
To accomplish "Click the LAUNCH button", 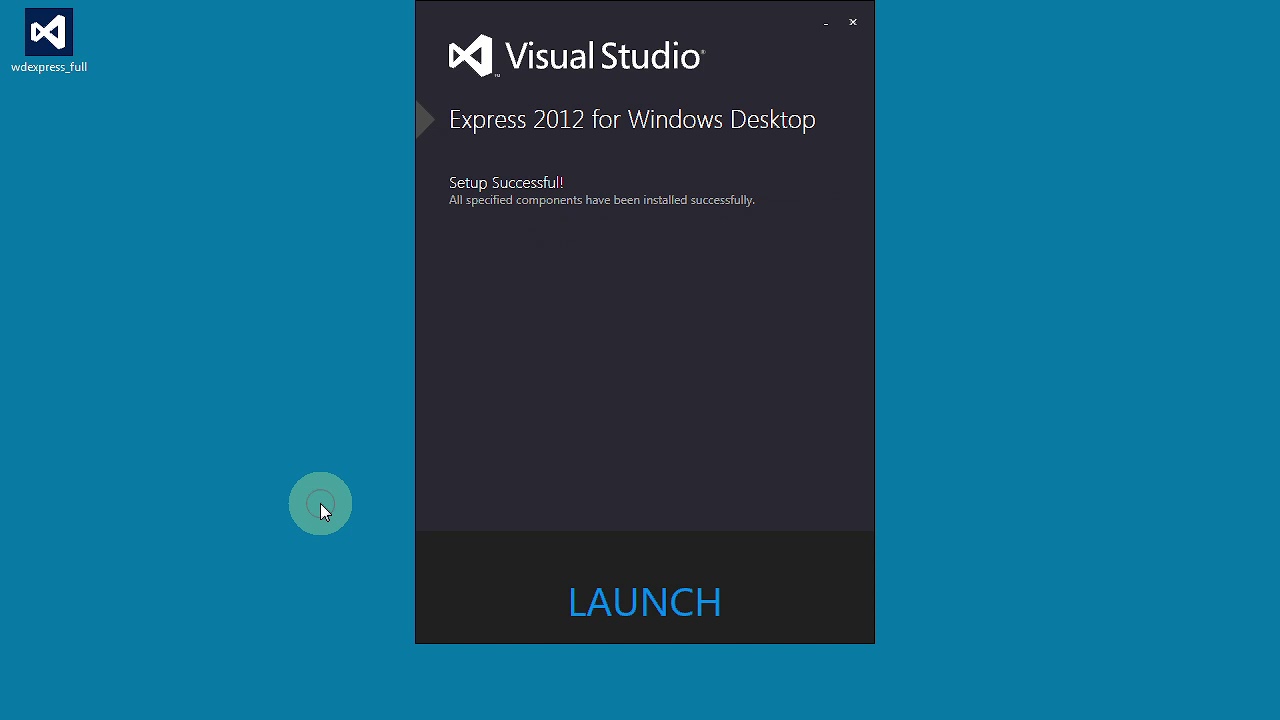I will point(645,602).
